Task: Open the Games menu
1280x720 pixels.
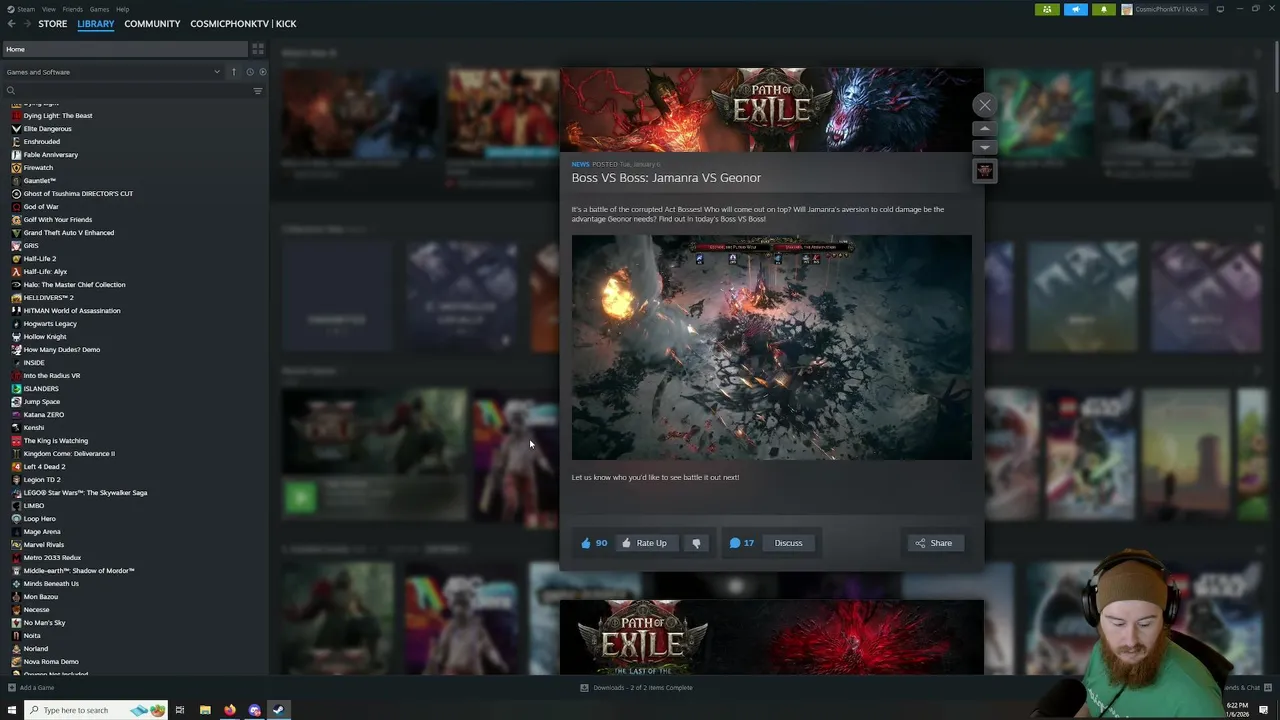Action: (99, 9)
